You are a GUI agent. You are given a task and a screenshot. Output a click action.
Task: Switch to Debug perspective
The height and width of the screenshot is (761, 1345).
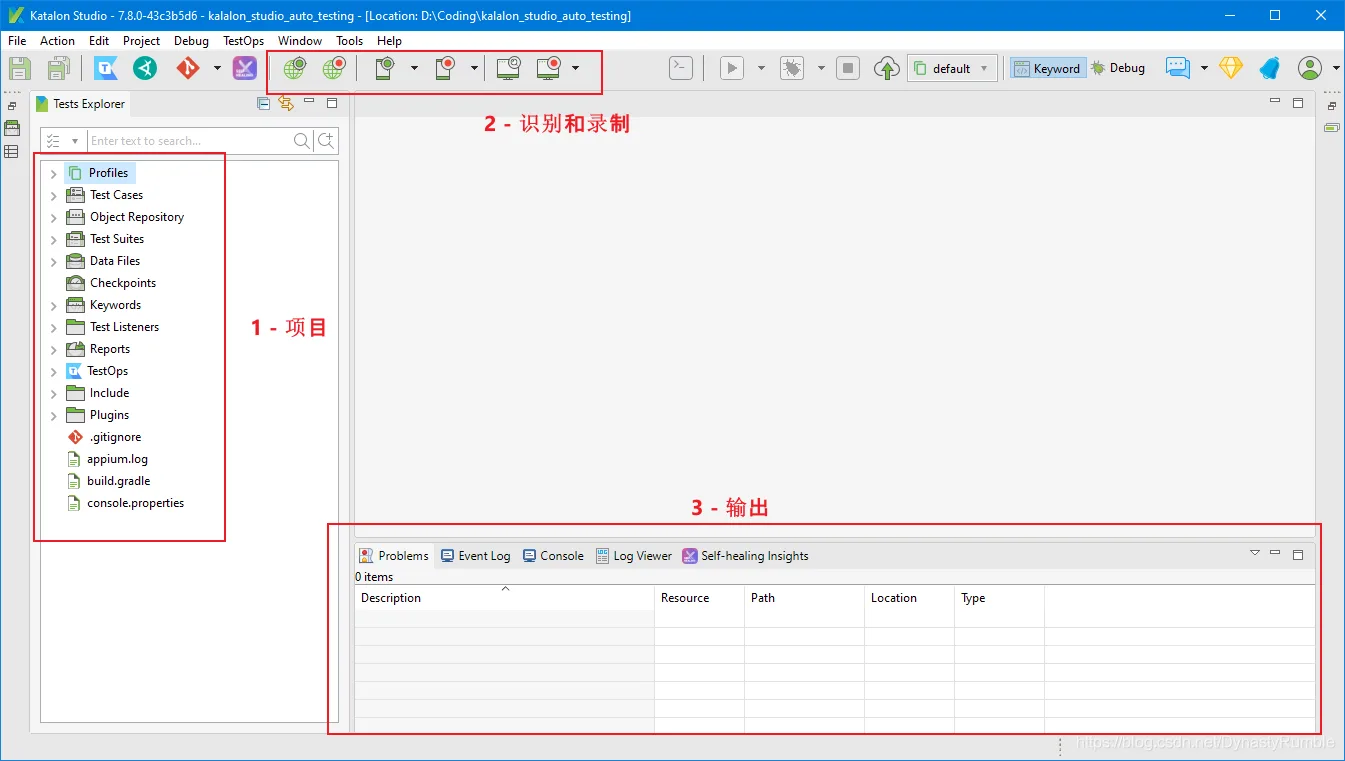1118,68
